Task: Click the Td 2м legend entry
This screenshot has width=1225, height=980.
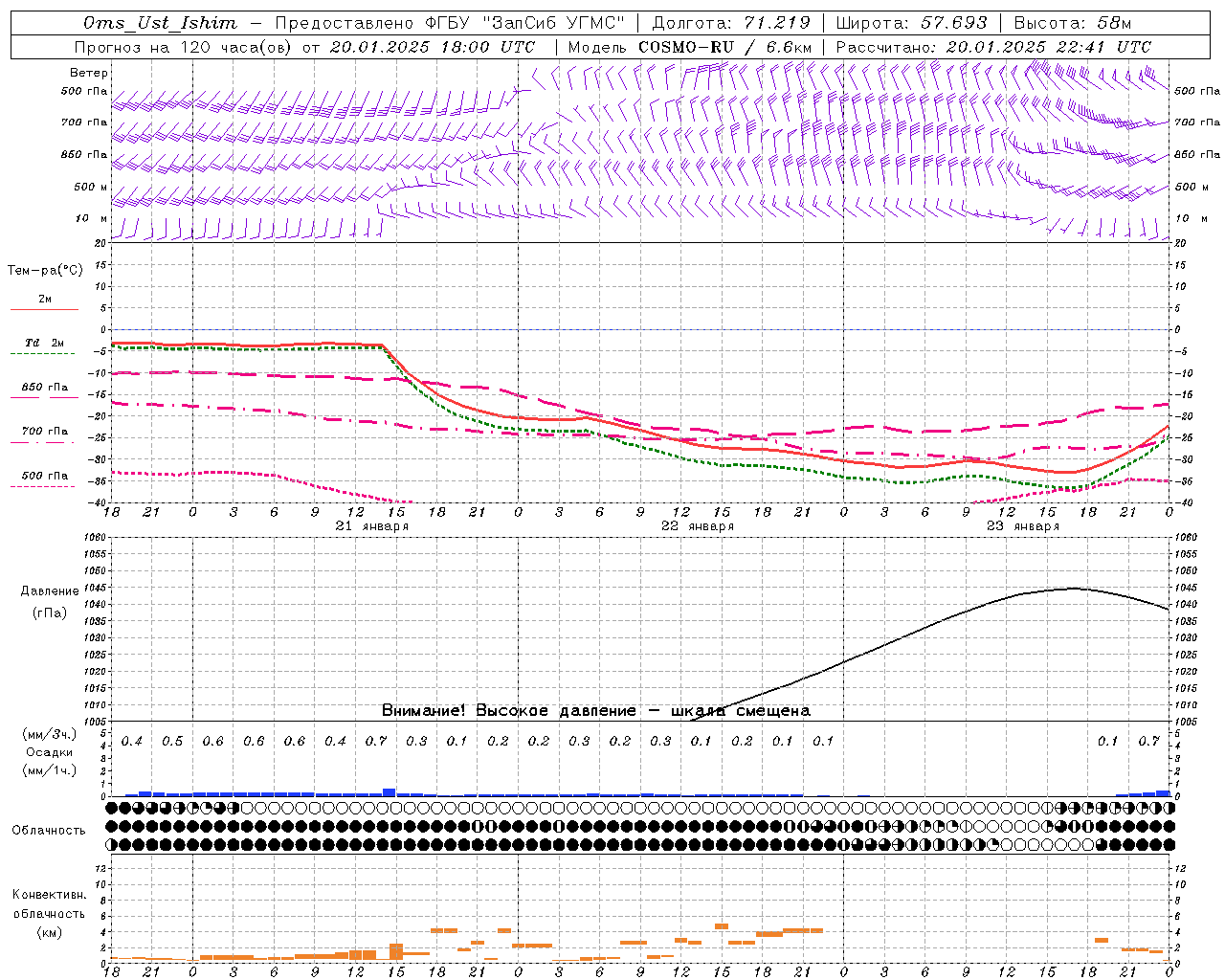Action: (44, 343)
